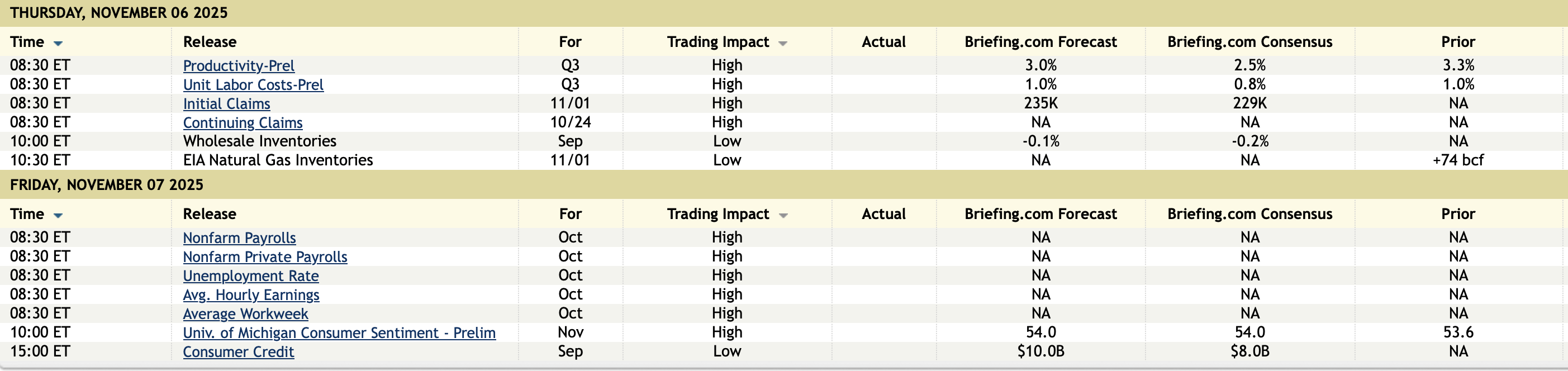Viewport: 1568px width, 371px height.
Task: Open the Nonfarm Payrolls link
Action: click(239, 238)
